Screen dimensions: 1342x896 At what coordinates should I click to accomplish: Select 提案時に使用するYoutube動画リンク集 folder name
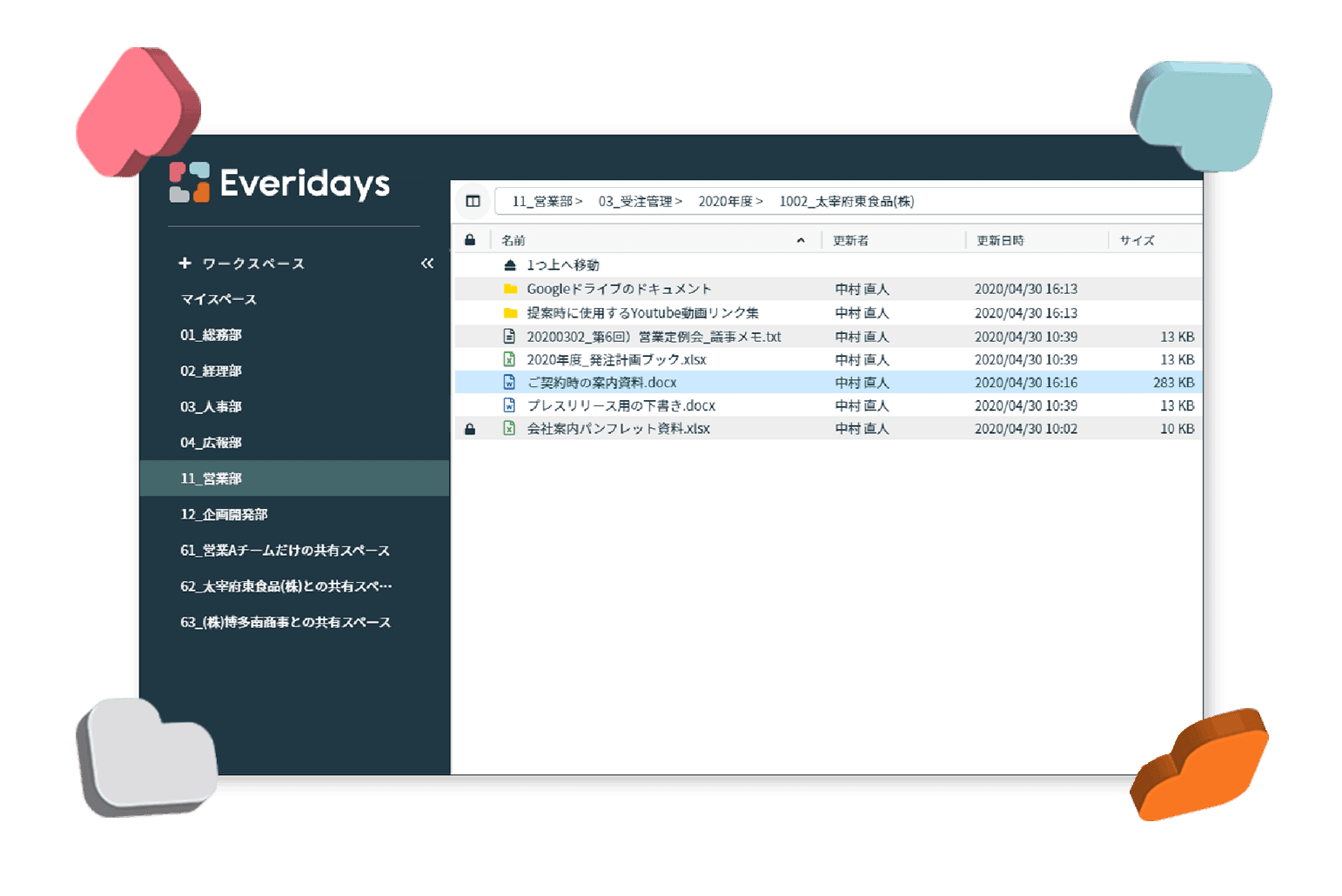[642, 312]
